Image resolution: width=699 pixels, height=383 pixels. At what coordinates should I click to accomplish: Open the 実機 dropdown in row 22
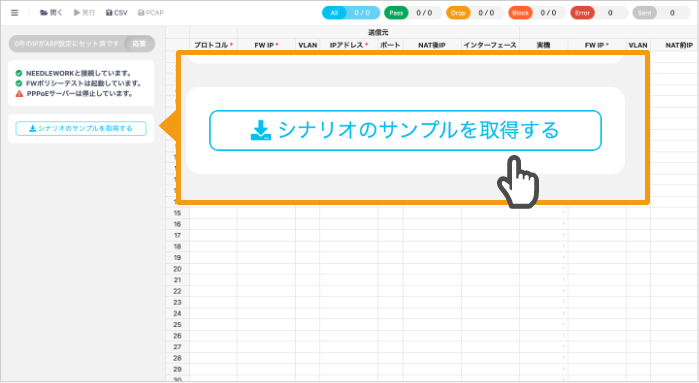pyautogui.click(x=563, y=291)
